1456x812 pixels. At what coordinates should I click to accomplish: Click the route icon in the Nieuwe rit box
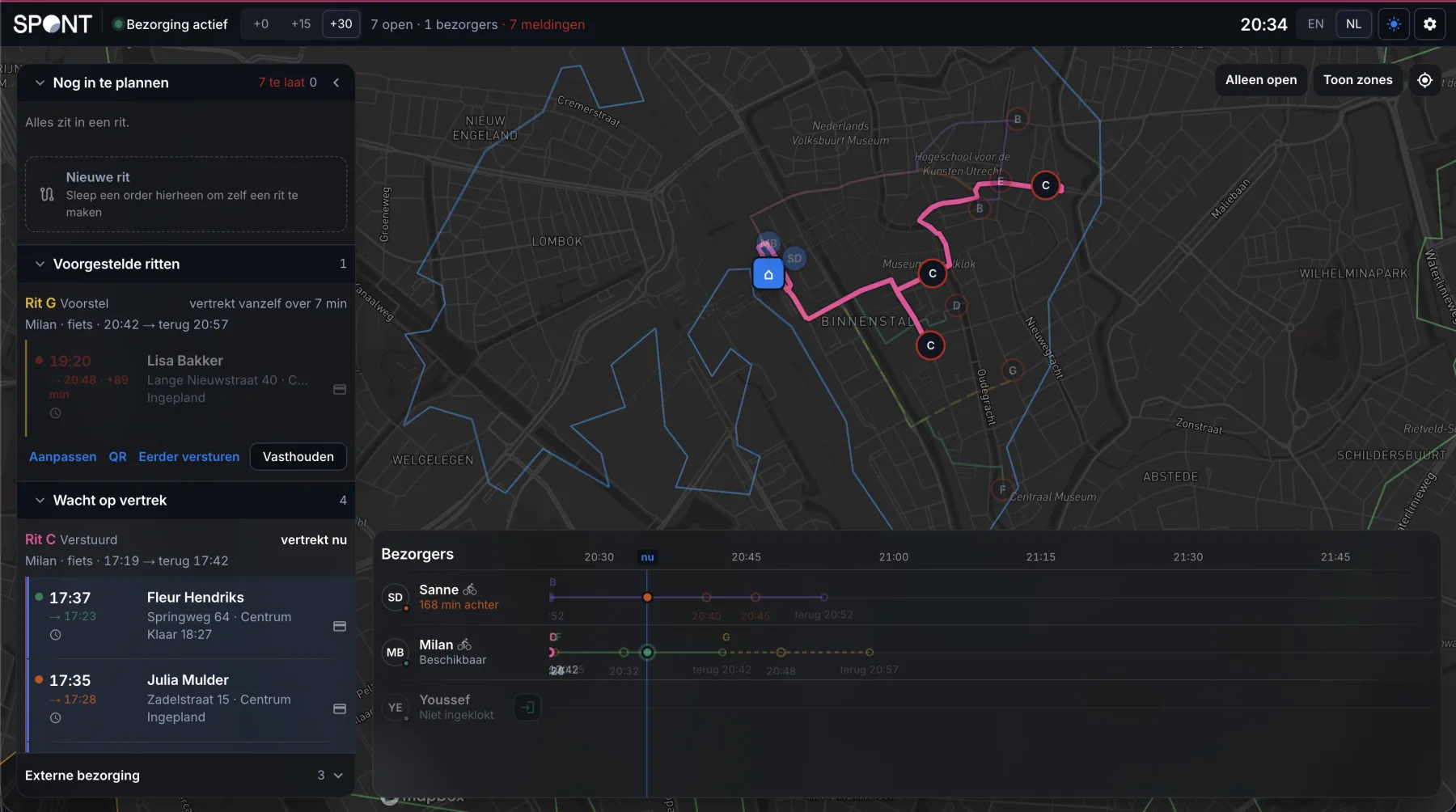point(47,195)
